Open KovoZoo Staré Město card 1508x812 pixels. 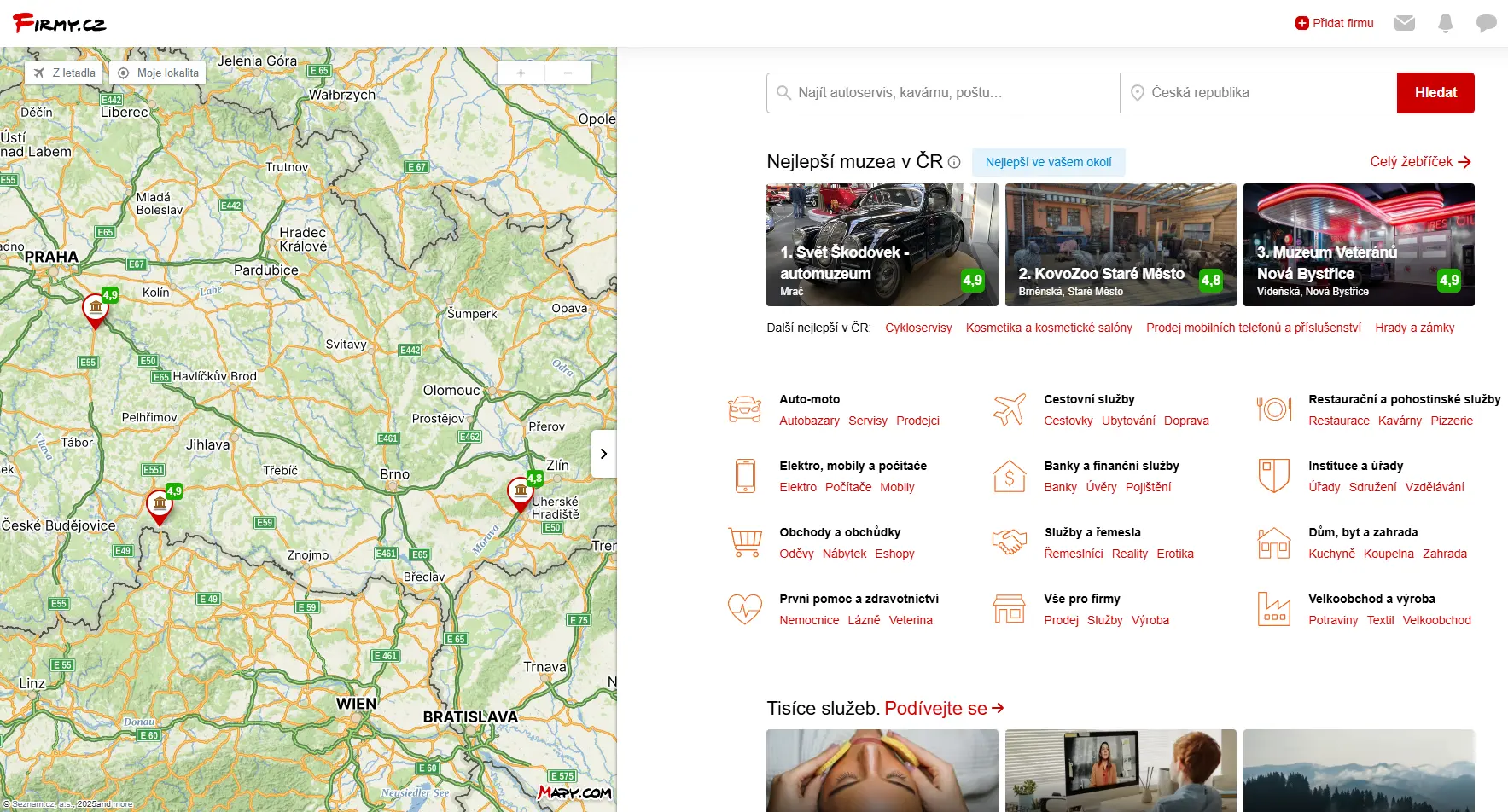(1121, 245)
